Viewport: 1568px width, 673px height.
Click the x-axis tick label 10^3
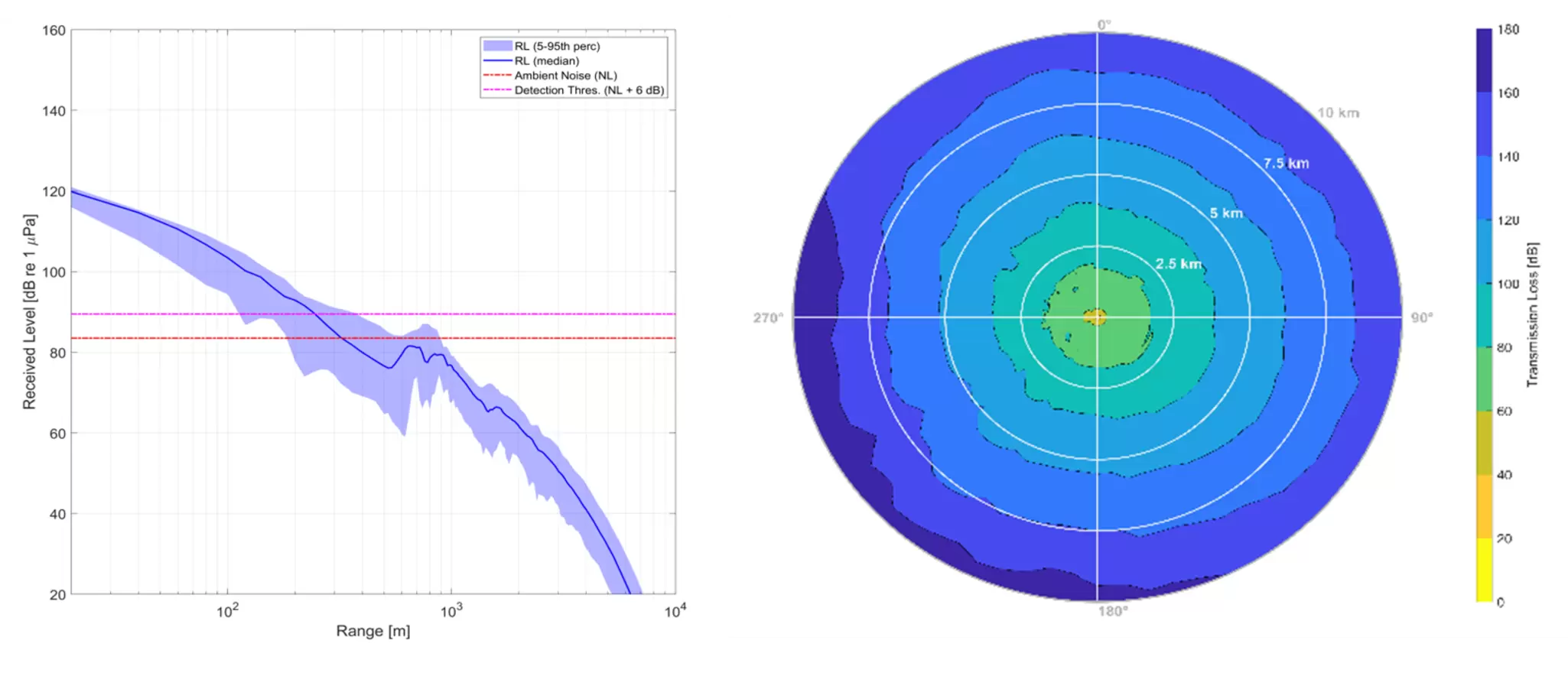click(451, 610)
